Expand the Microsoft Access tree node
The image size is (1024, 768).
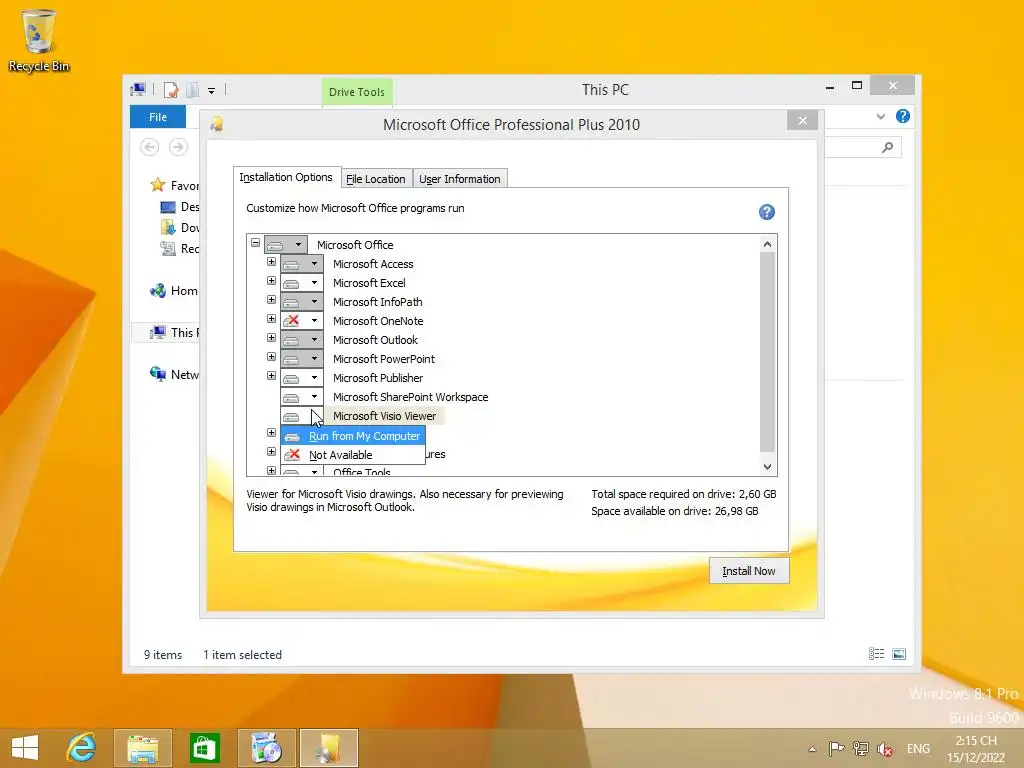271,262
